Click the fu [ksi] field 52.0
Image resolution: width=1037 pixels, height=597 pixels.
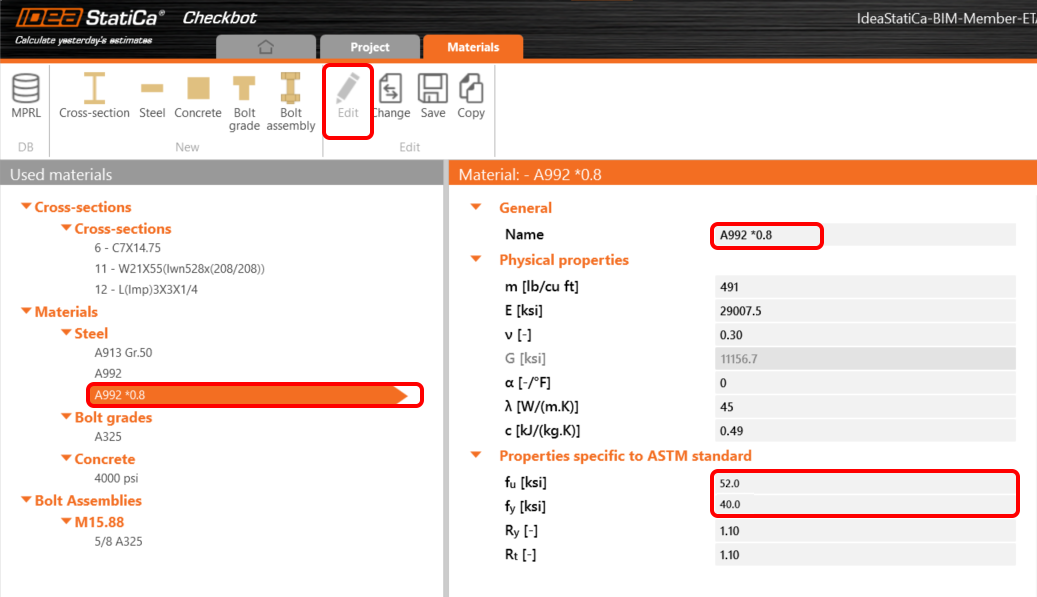(x=865, y=483)
